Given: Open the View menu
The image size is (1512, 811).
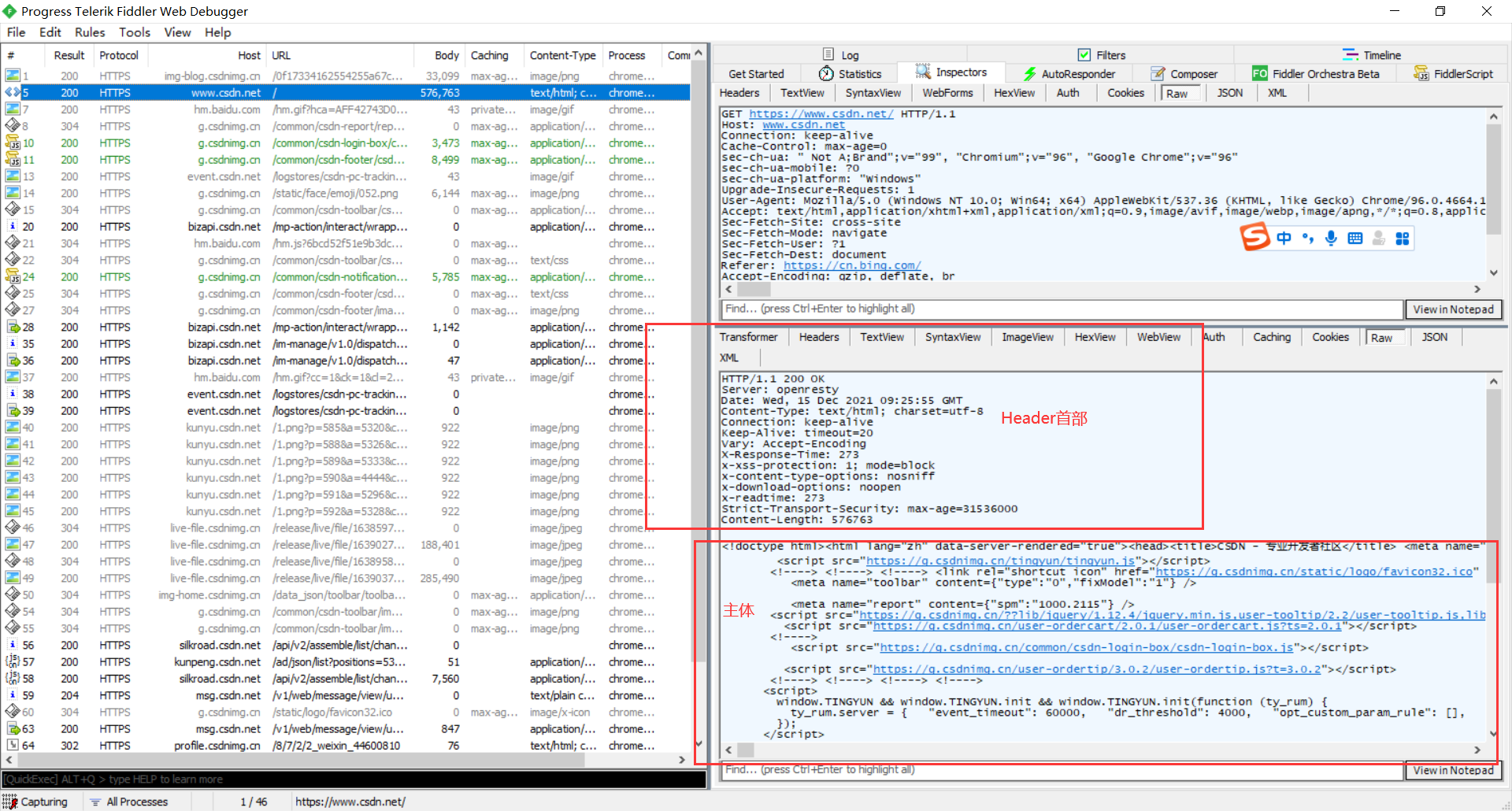Looking at the screenshot, I should [x=177, y=32].
